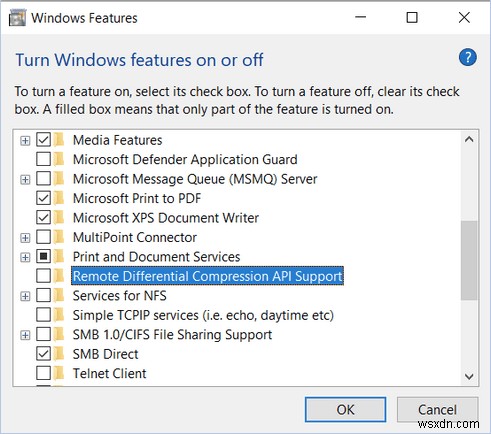Confirm changes with the OK button
491x434 pixels.
[345, 410]
